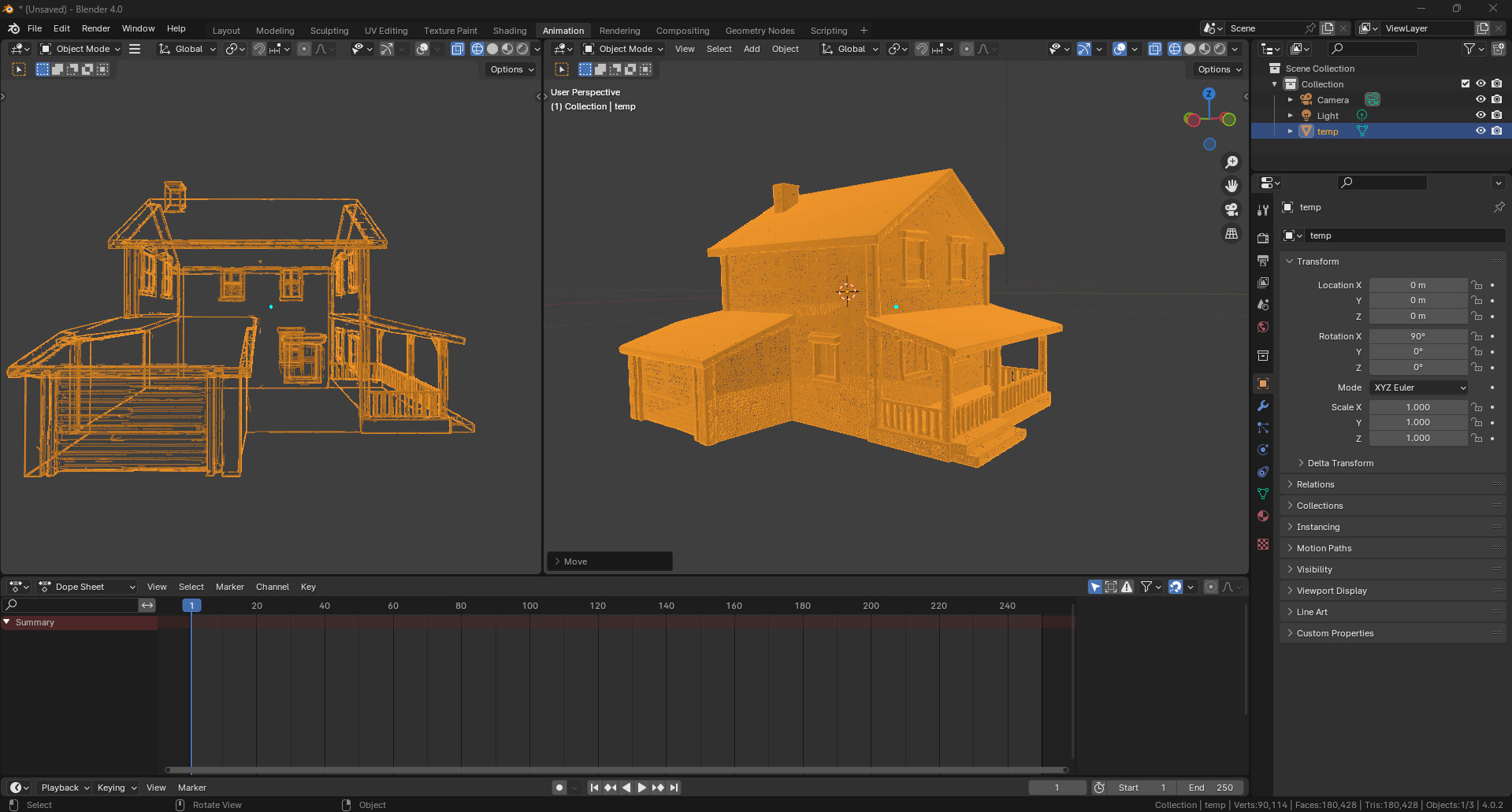Screen dimensions: 1512x812
Task: Hide the Light with its eye icon
Action: click(1480, 115)
